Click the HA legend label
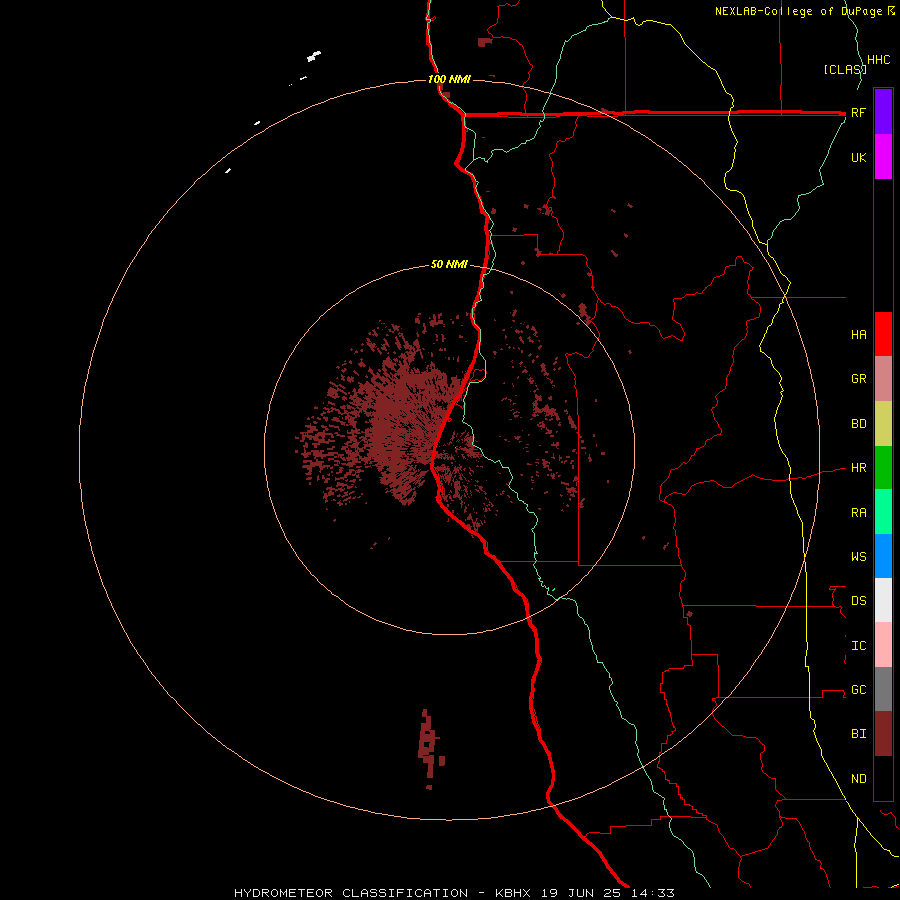Image resolution: width=900 pixels, height=900 pixels. pyautogui.click(x=858, y=334)
